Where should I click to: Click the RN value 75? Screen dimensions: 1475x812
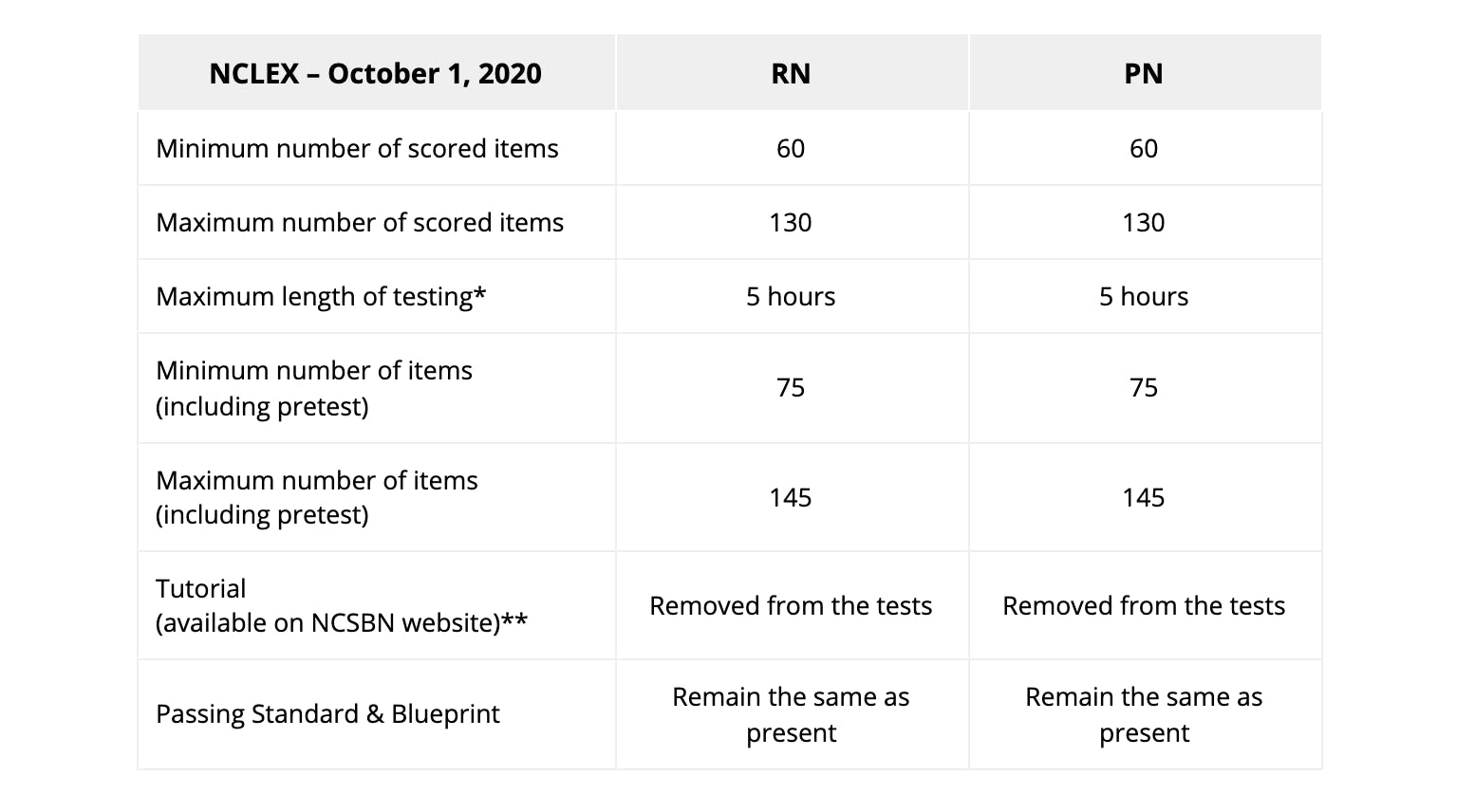(791, 387)
